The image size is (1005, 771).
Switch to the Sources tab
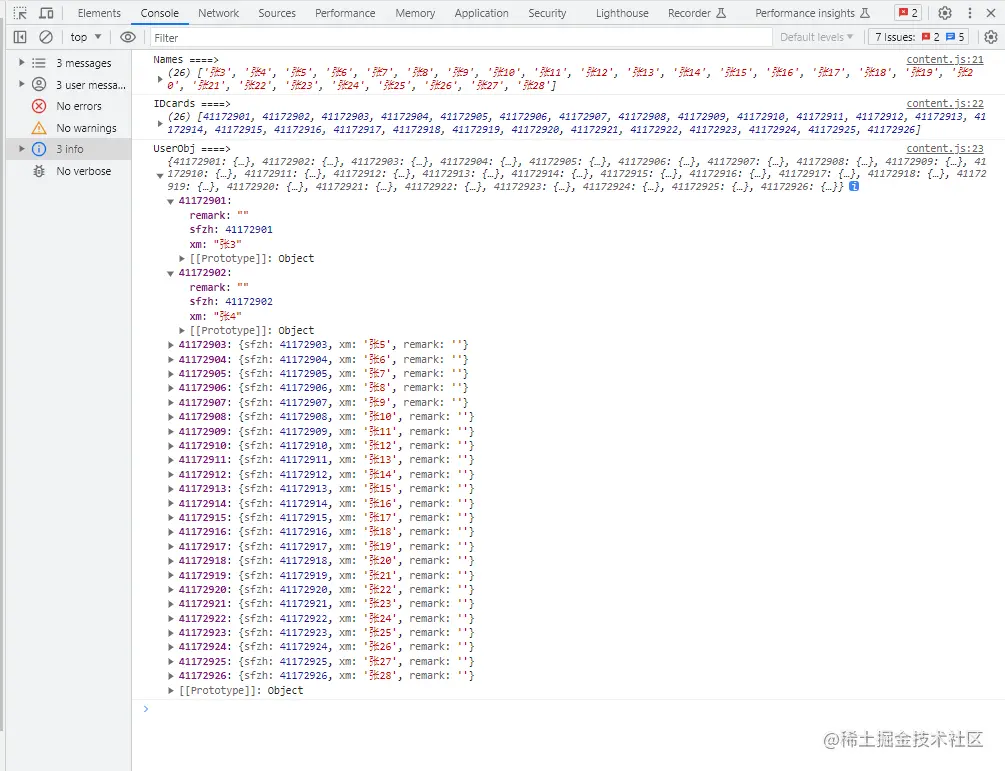(x=277, y=13)
